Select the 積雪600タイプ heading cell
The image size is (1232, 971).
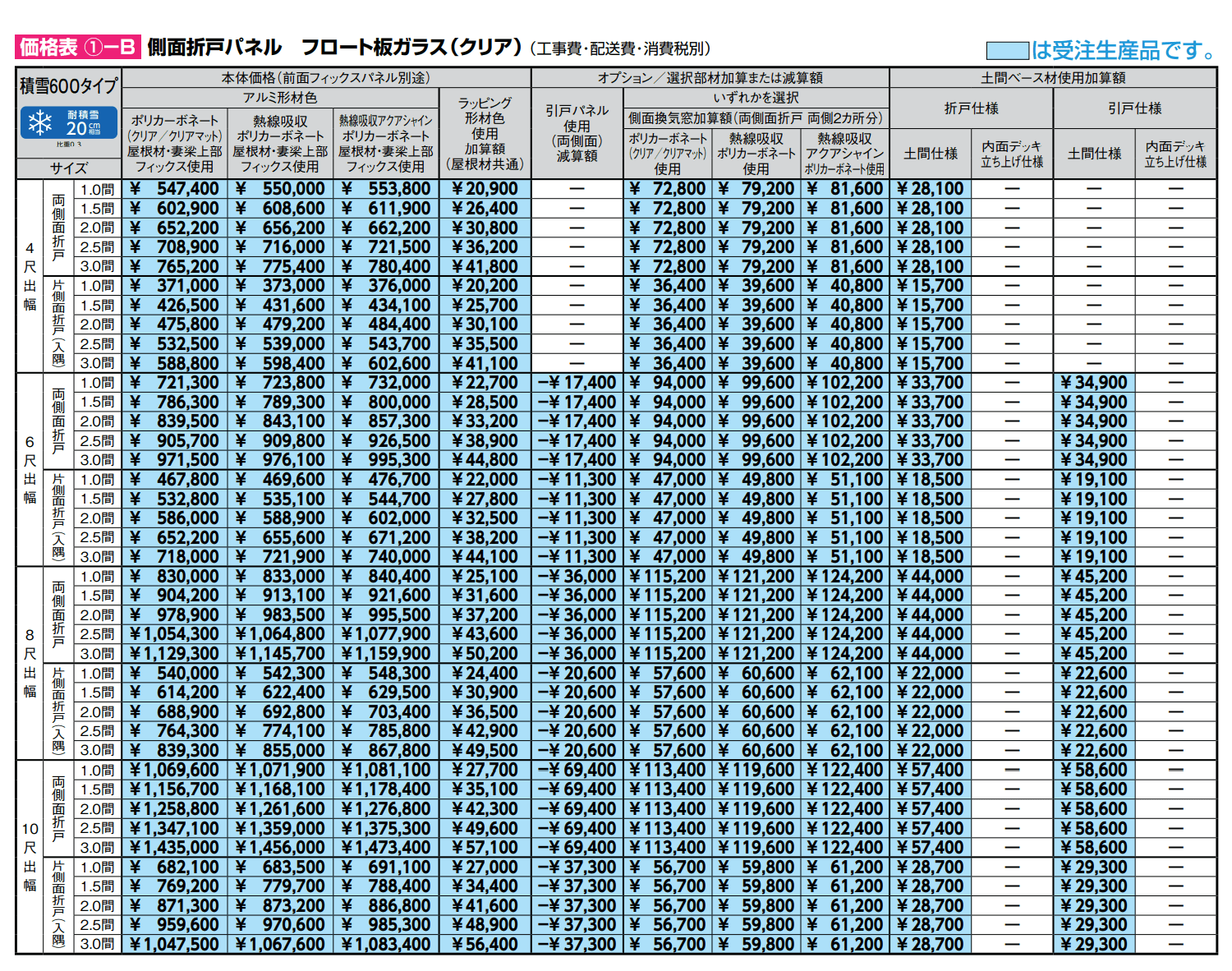point(69,86)
